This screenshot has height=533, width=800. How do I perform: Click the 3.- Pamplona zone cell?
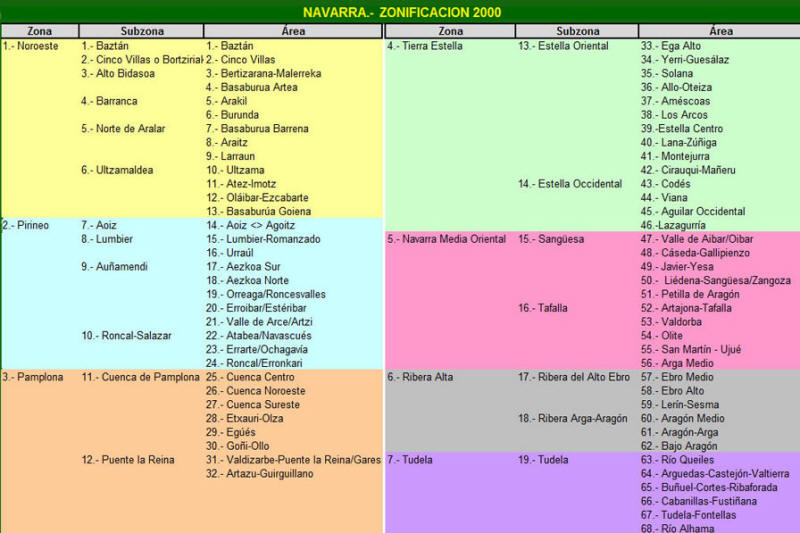point(33,377)
